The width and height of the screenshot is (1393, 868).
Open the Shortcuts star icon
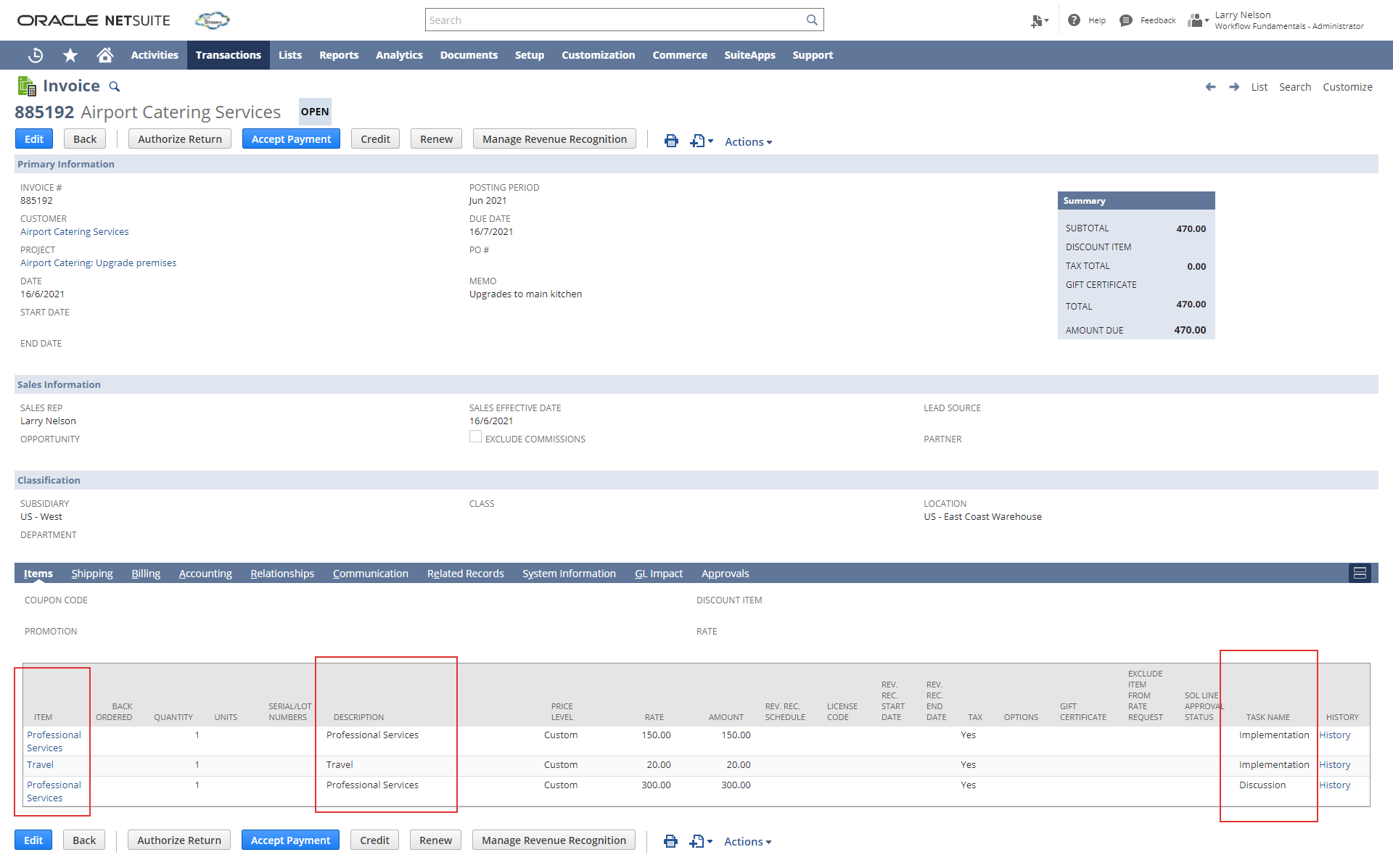tap(70, 55)
